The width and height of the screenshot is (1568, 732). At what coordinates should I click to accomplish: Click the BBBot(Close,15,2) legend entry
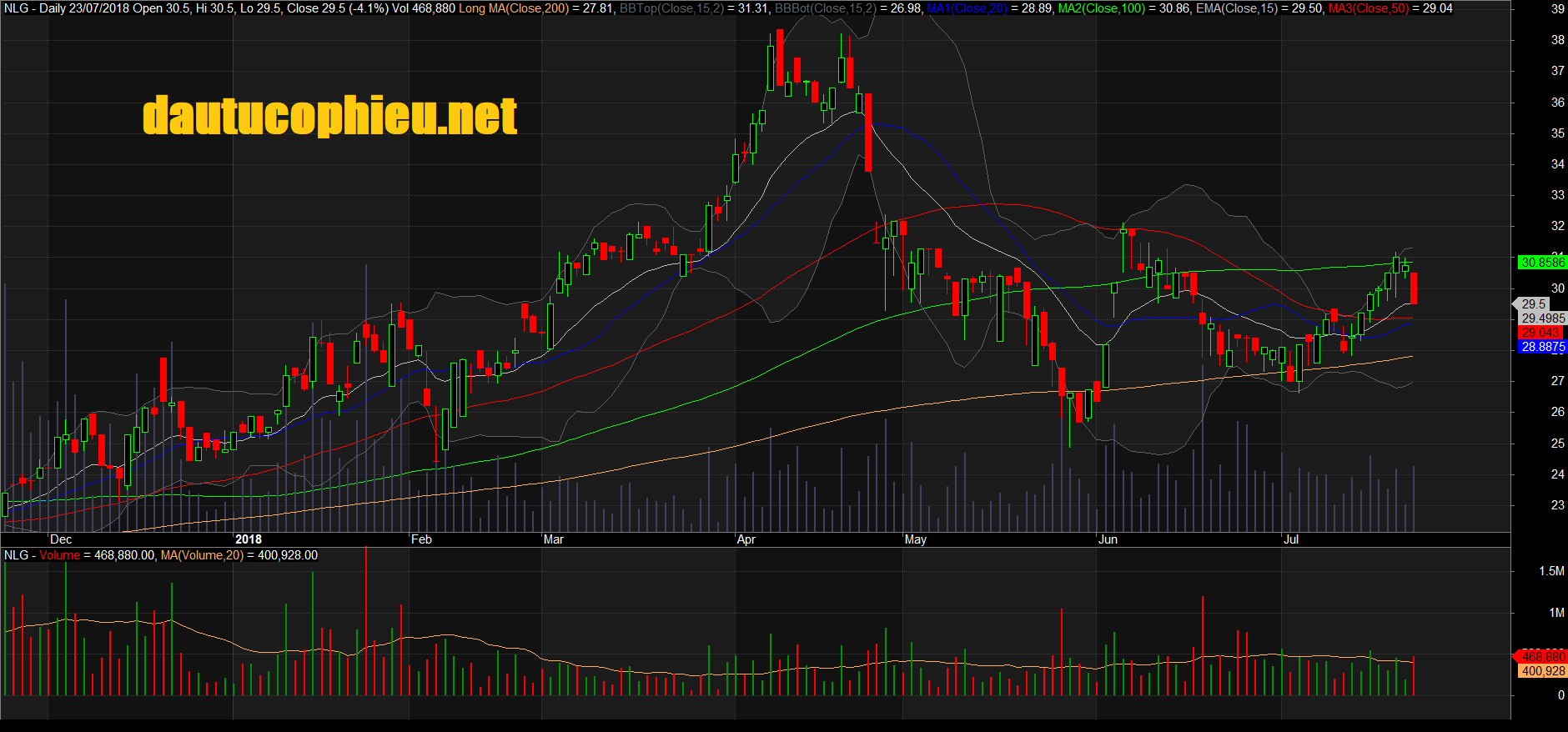(825, 8)
